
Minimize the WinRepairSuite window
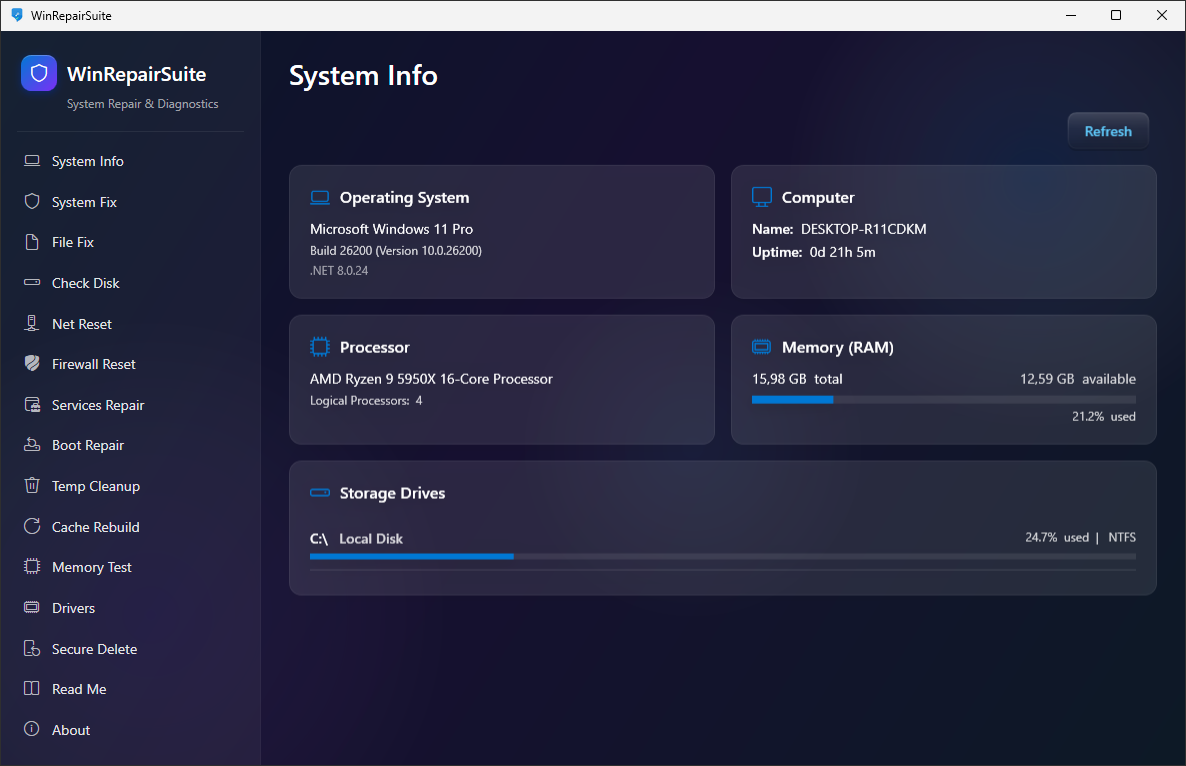click(1071, 15)
